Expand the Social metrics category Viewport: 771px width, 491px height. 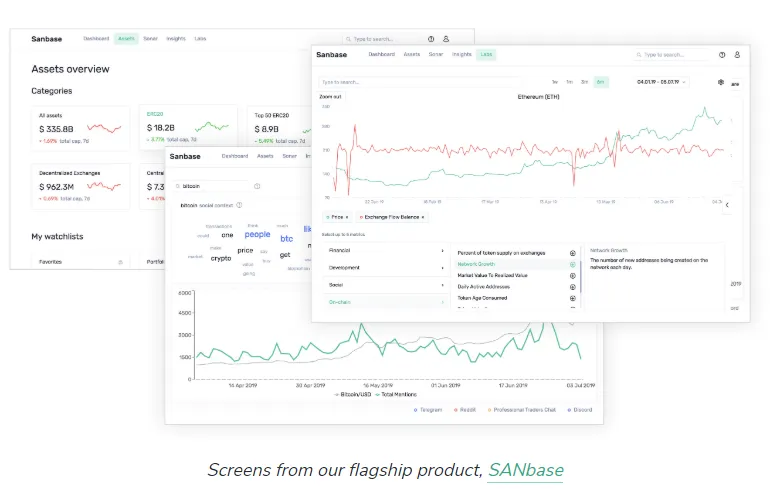point(385,285)
